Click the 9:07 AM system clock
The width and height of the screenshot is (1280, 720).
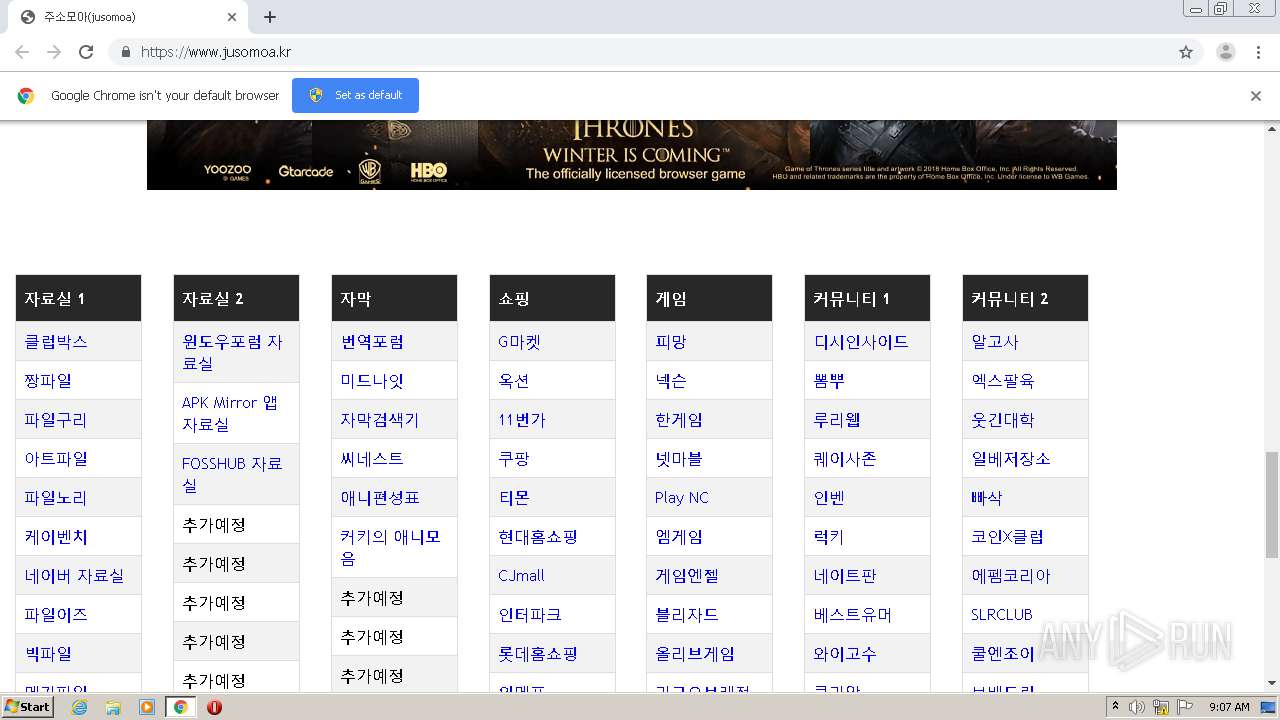pyautogui.click(x=1229, y=707)
